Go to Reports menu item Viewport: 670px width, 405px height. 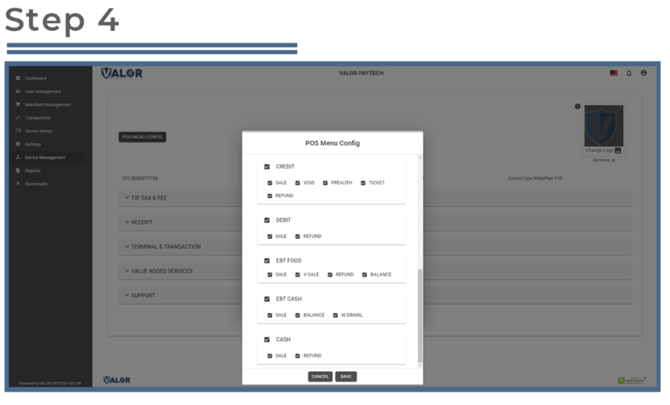pos(32,171)
